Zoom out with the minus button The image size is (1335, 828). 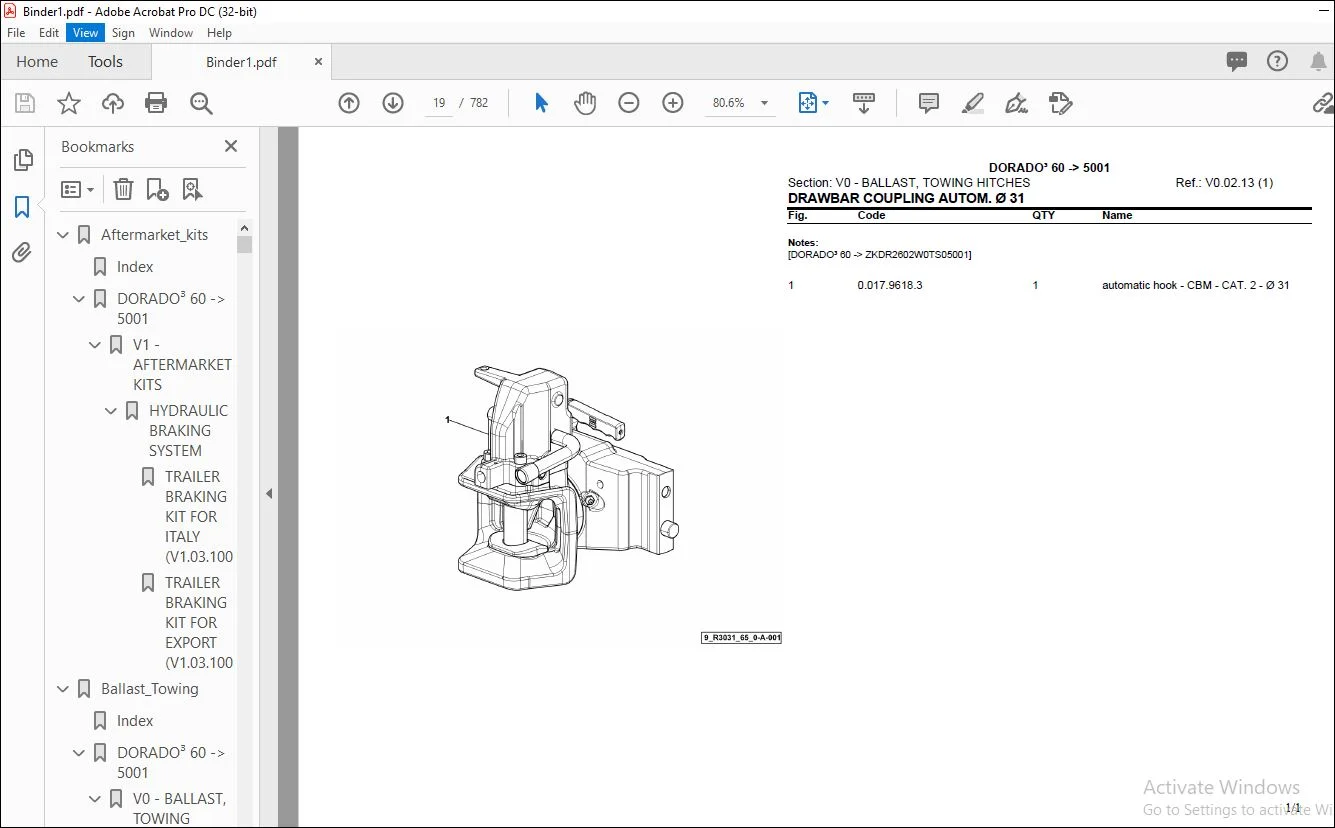(x=629, y=103)
